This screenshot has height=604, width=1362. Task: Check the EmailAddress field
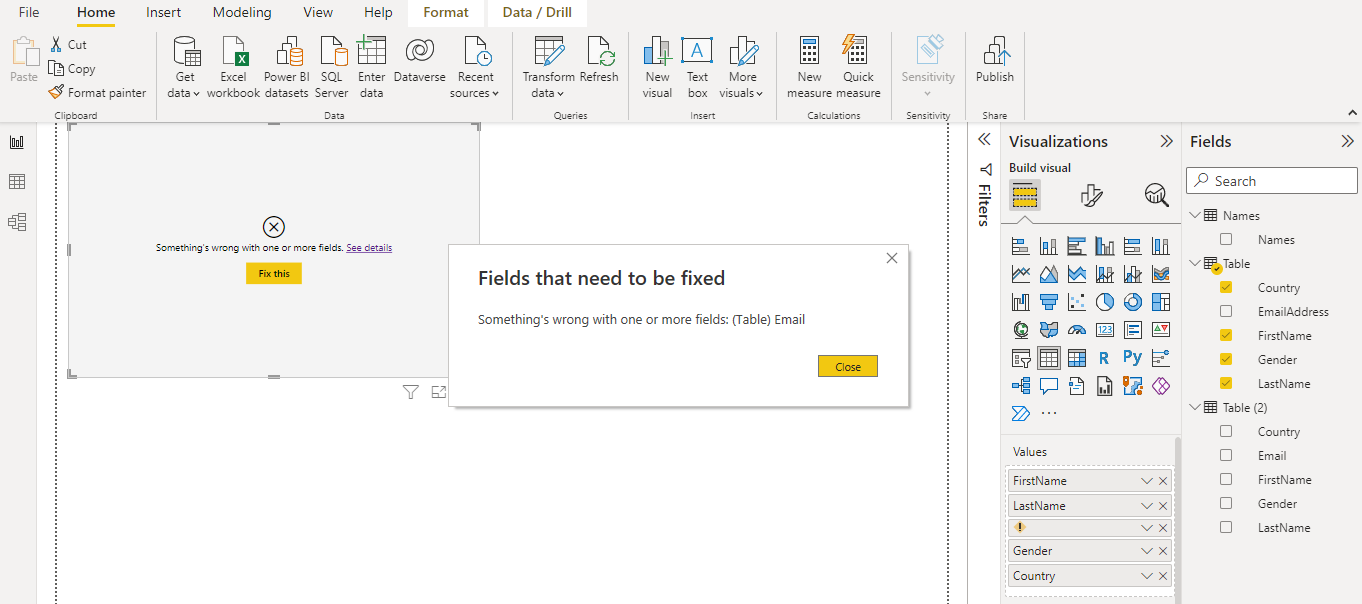coord(1226,311)
